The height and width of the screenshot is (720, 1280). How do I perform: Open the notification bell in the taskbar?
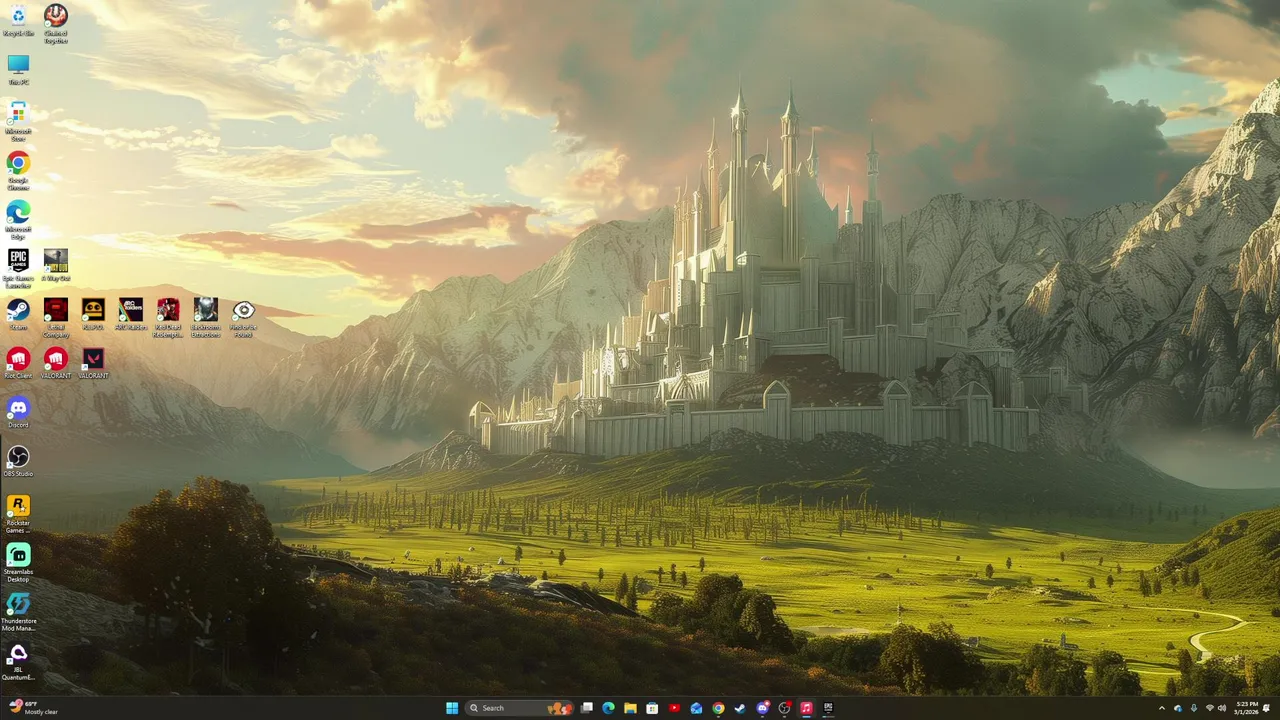click(1267, 708)
